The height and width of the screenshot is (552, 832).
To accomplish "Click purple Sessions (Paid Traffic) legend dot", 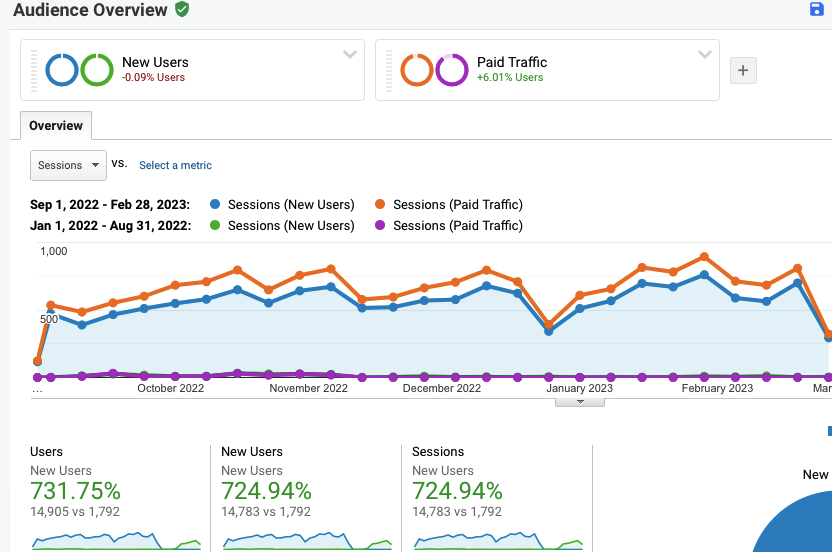I will coord(380,225).
